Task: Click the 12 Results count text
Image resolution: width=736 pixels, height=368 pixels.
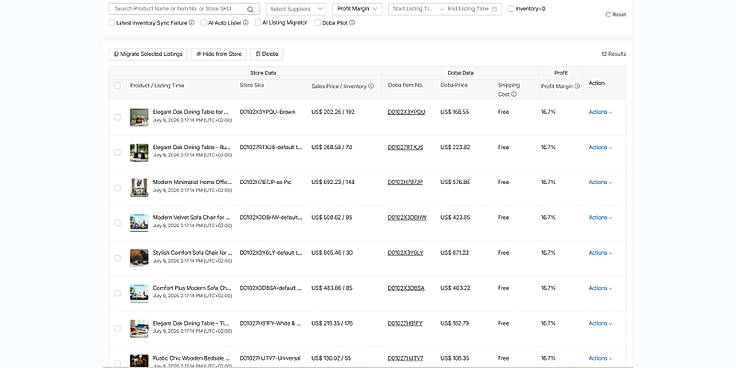Action: point(614,54)
